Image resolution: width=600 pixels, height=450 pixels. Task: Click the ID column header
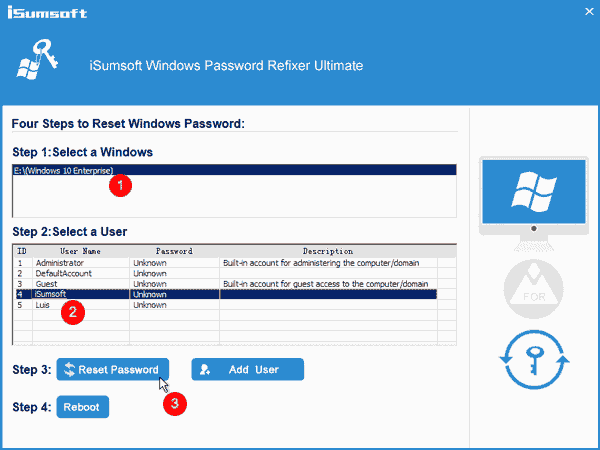click(23, 251)
